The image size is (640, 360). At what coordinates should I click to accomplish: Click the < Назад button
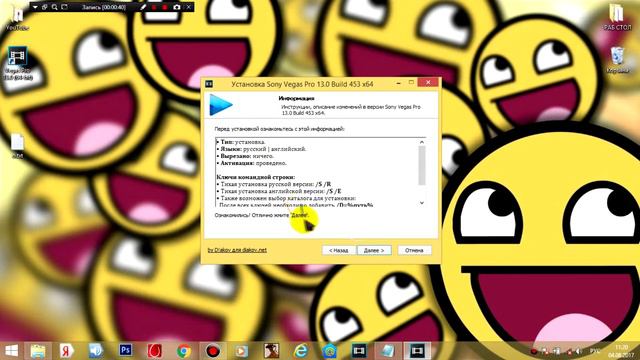point(339,250)
